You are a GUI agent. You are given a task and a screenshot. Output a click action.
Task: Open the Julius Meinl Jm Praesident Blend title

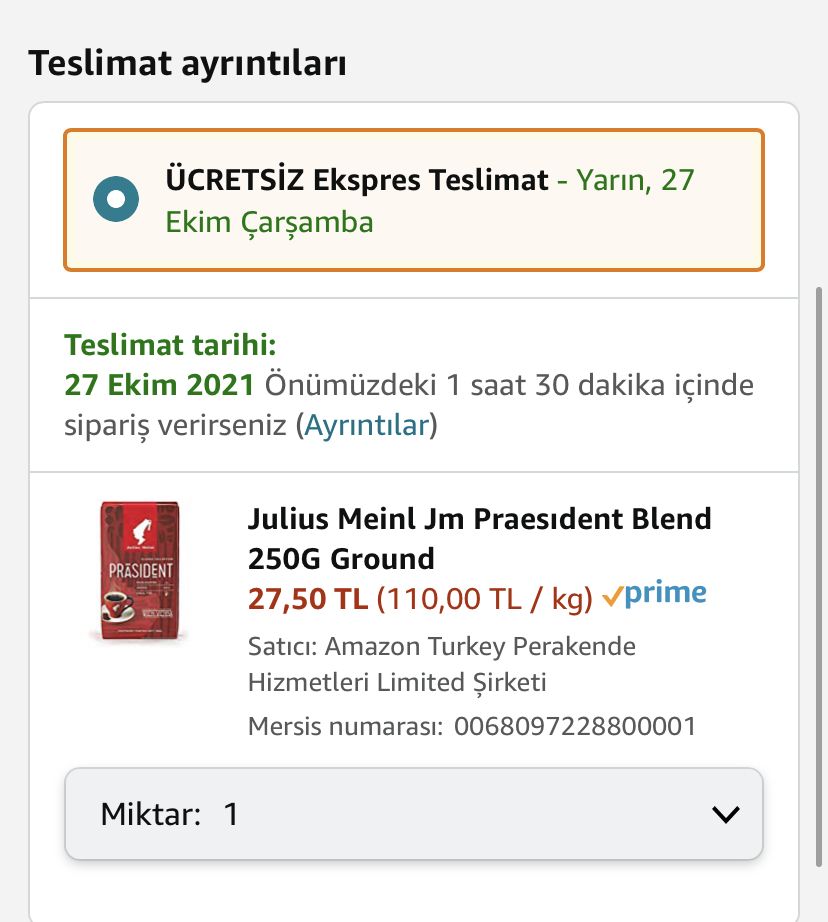[x=479, y=538]
